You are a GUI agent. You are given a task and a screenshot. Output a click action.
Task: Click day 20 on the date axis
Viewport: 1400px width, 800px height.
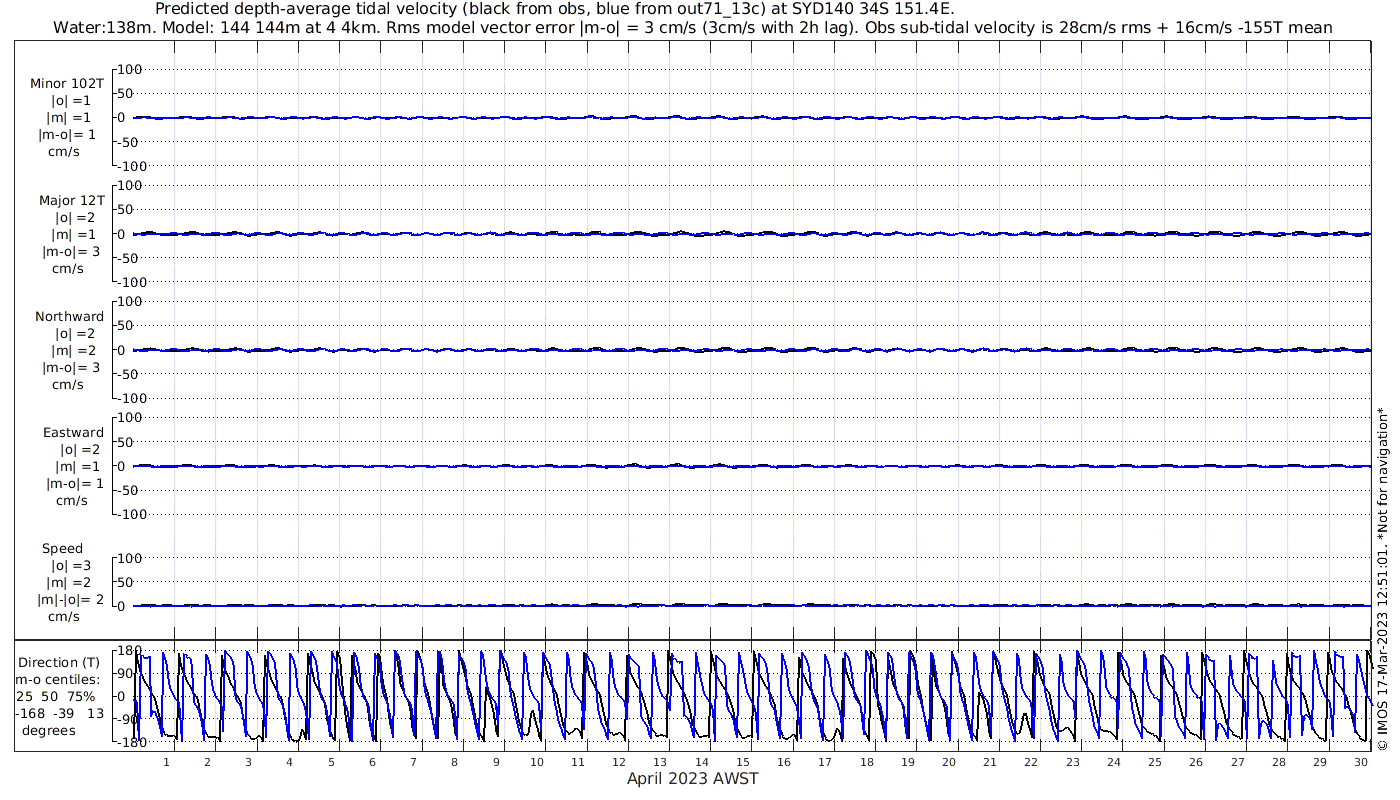[948, 762]
